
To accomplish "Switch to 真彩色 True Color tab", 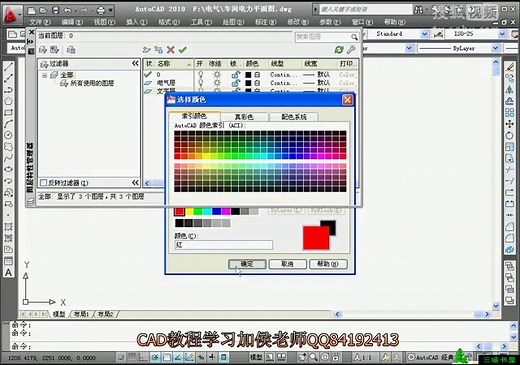I will pyautogui.click(x=244, y=117).
